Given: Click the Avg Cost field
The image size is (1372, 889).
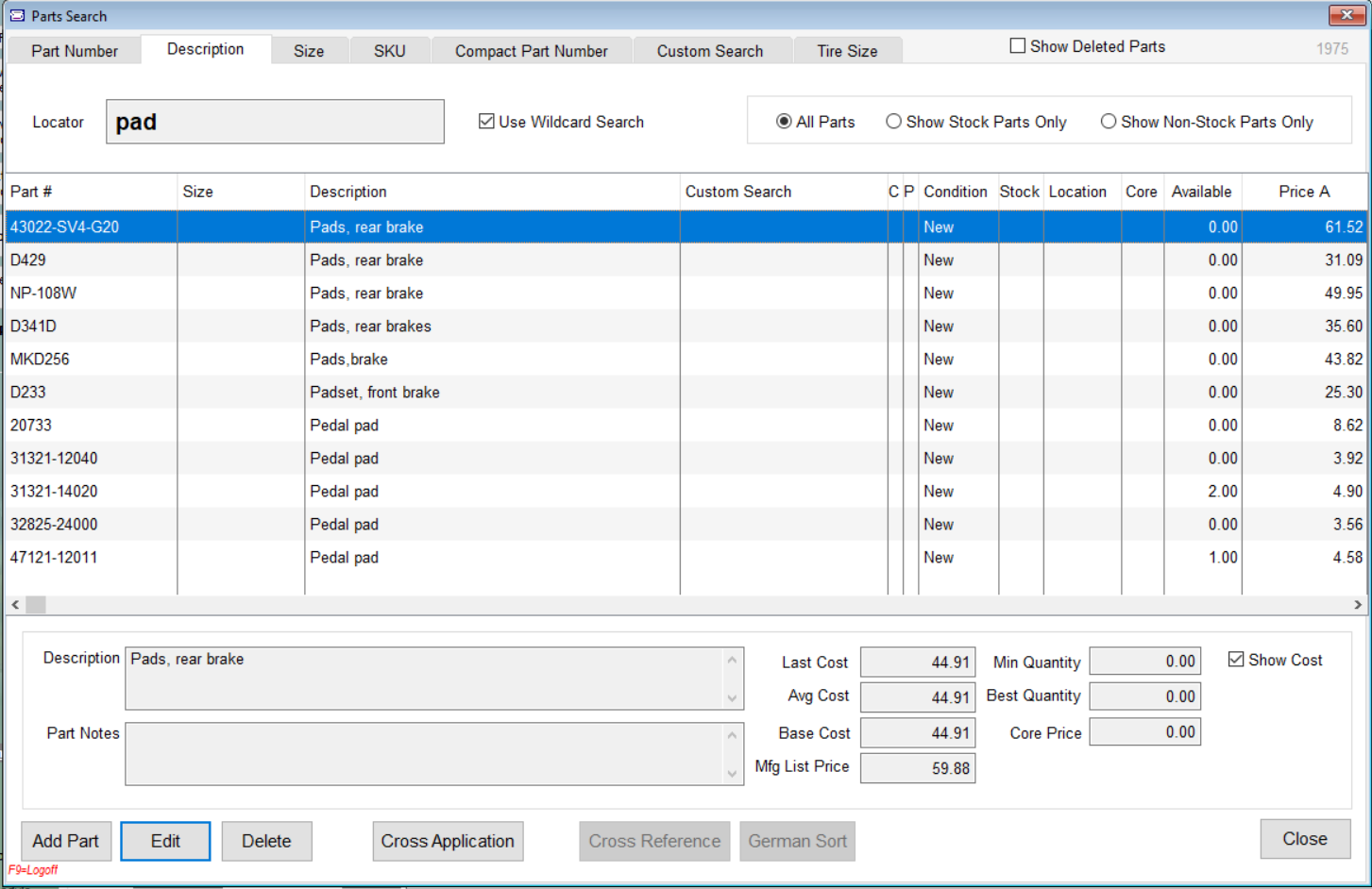Looking at the screenshot, I should point(918,696).
